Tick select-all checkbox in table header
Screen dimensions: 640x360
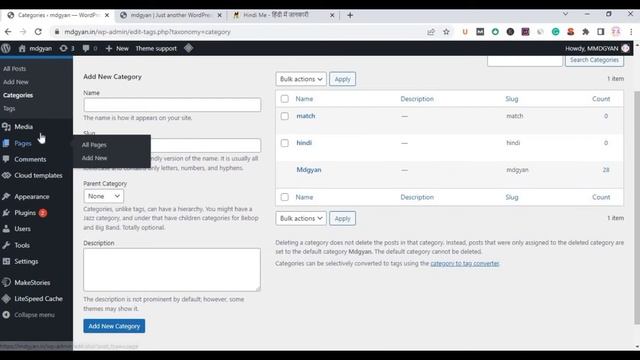pyautogui.click(x=284, y=99)
